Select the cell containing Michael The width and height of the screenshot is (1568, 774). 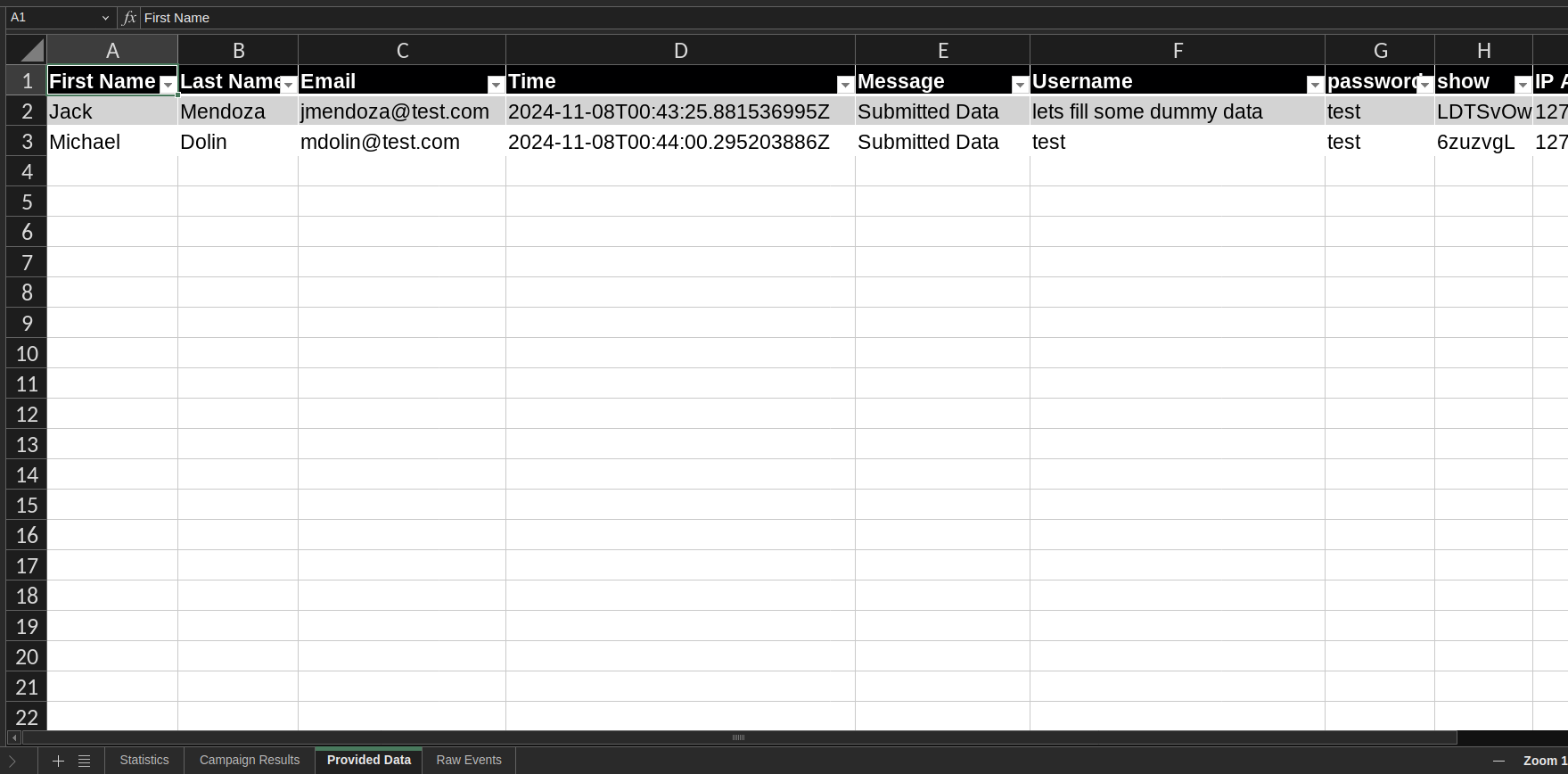112,142
